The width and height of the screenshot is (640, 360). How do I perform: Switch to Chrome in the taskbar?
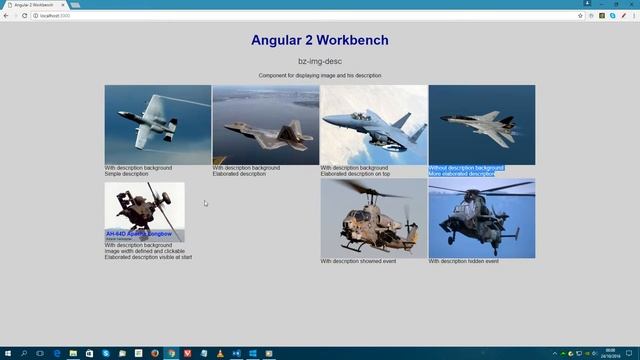point(171,353)
